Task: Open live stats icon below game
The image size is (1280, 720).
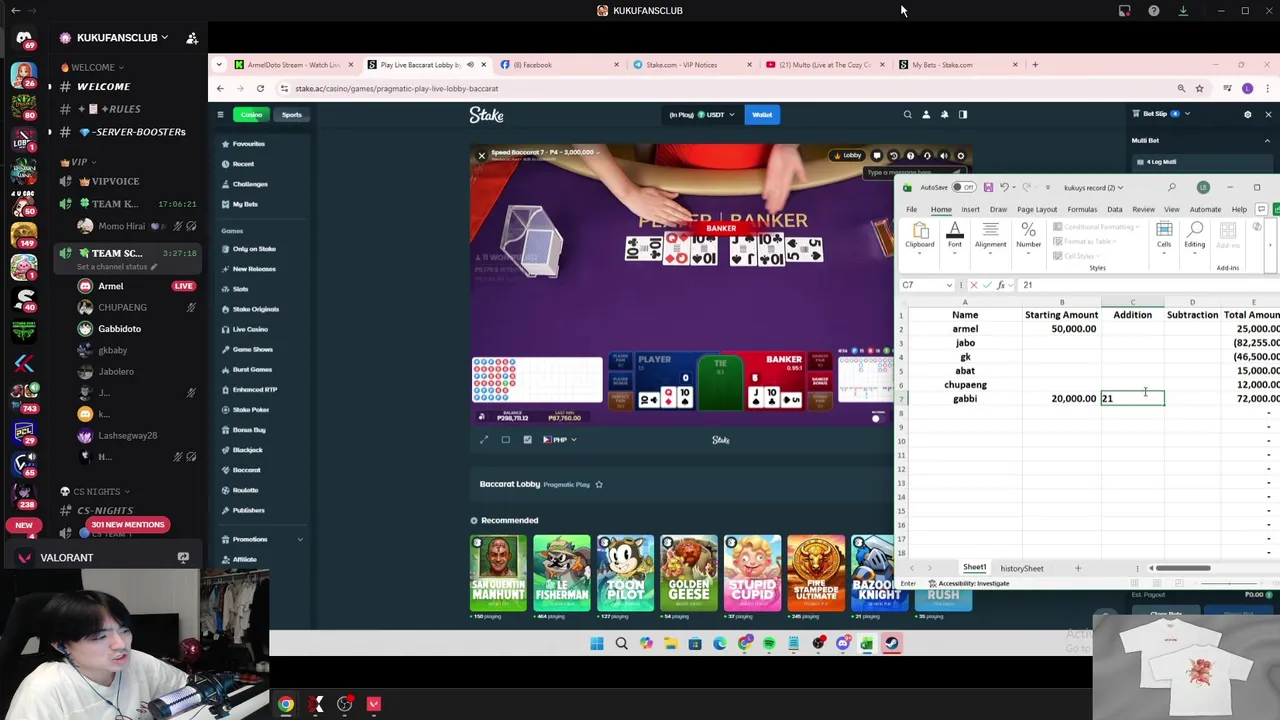Action: [x=528, y=440]
